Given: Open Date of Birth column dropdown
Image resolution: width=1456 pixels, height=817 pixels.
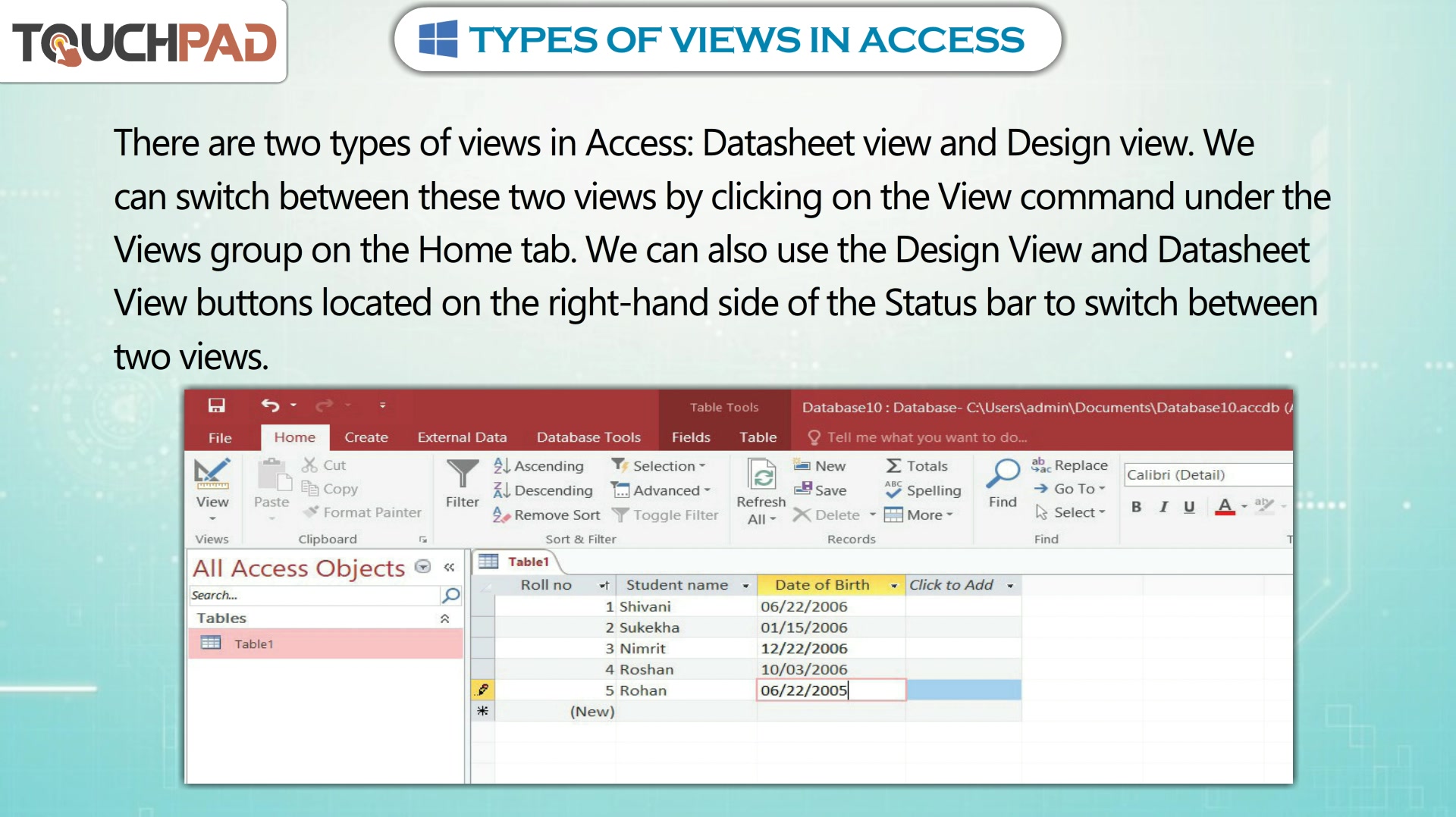Looking at the screenshot, I should pyautogui.click(x=894, y=586).
